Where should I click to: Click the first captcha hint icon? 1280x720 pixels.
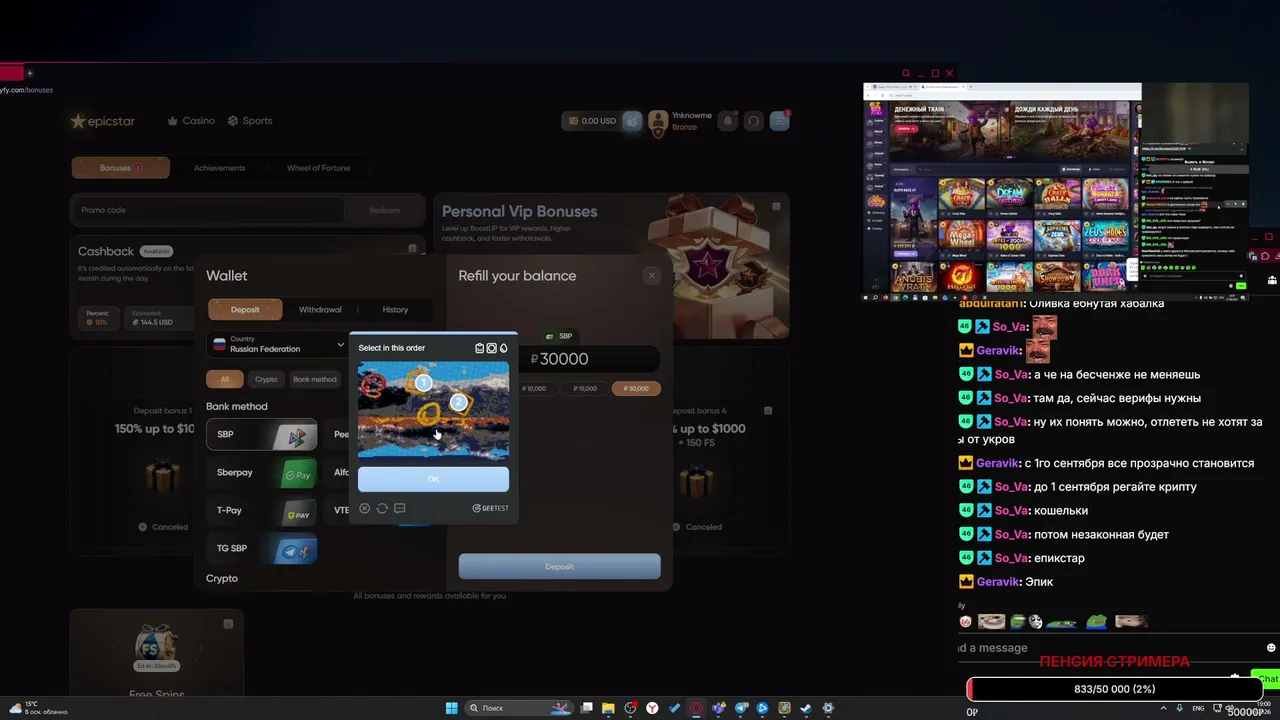479,348
